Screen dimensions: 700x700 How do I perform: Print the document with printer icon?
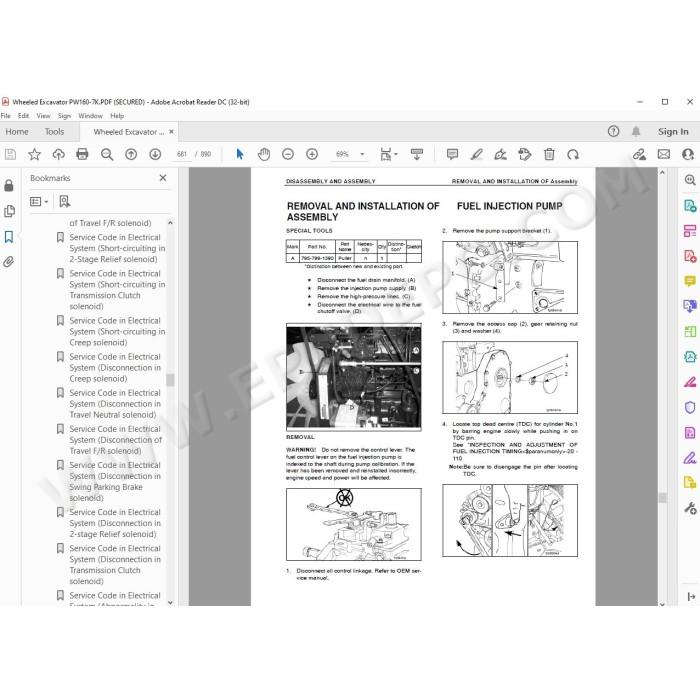point(83,154)
